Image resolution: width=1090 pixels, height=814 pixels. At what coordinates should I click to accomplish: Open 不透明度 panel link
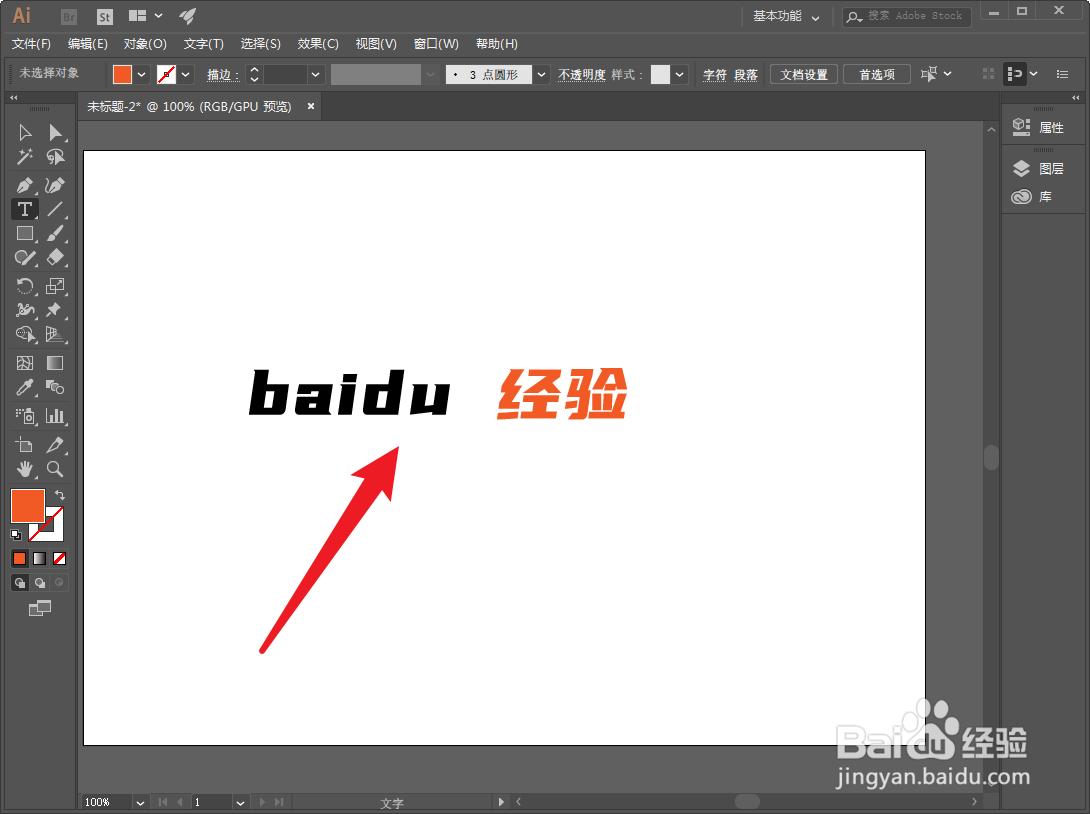[x=582, y=74]
